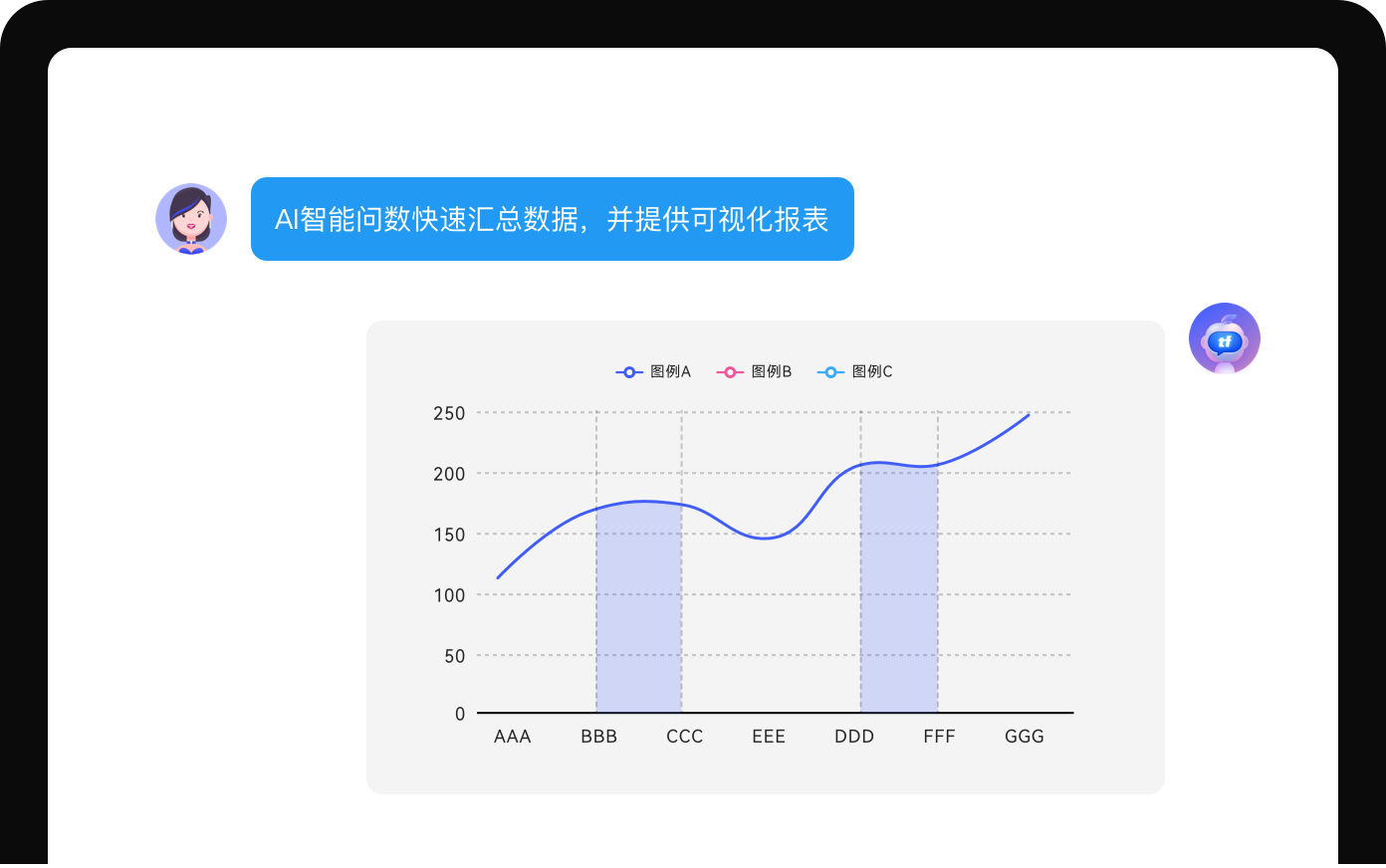Click the 250 y-axis value label
Image resolution: width=1386 pixels, height=868 pixels.
(x=449, y=413)
